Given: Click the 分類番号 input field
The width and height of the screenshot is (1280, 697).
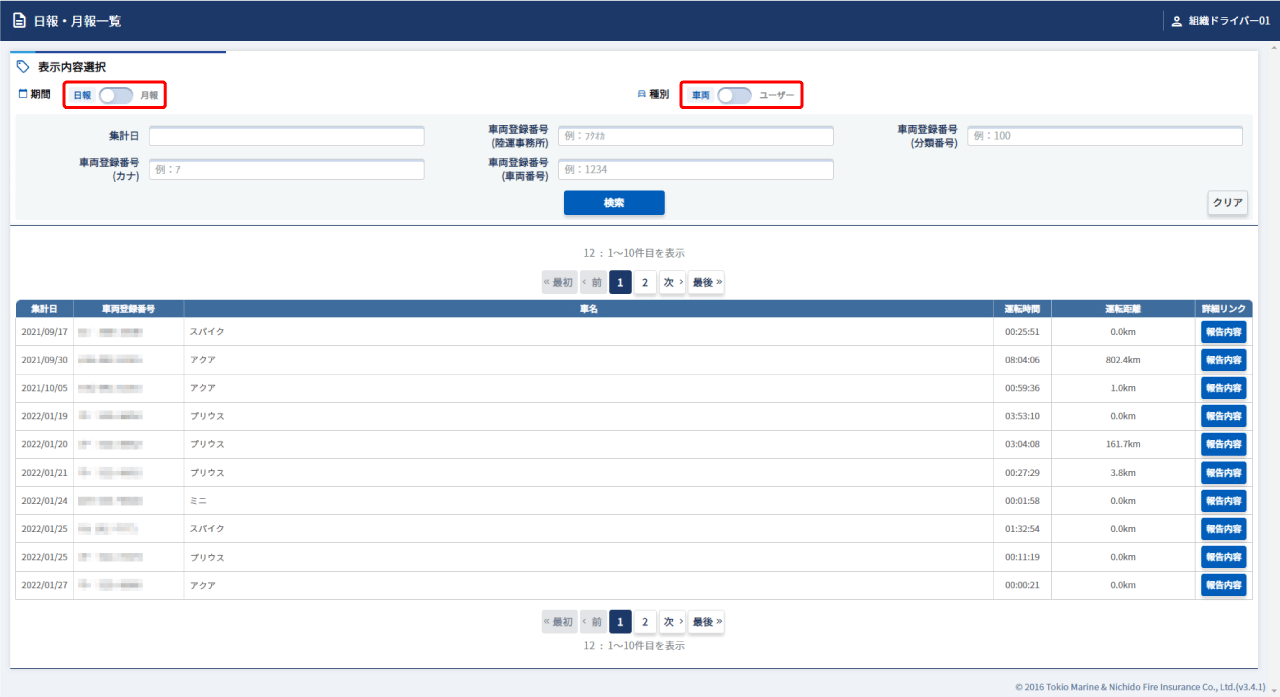Looking at the screenshot, I should pyautogui.click(x=1104, y=136).
